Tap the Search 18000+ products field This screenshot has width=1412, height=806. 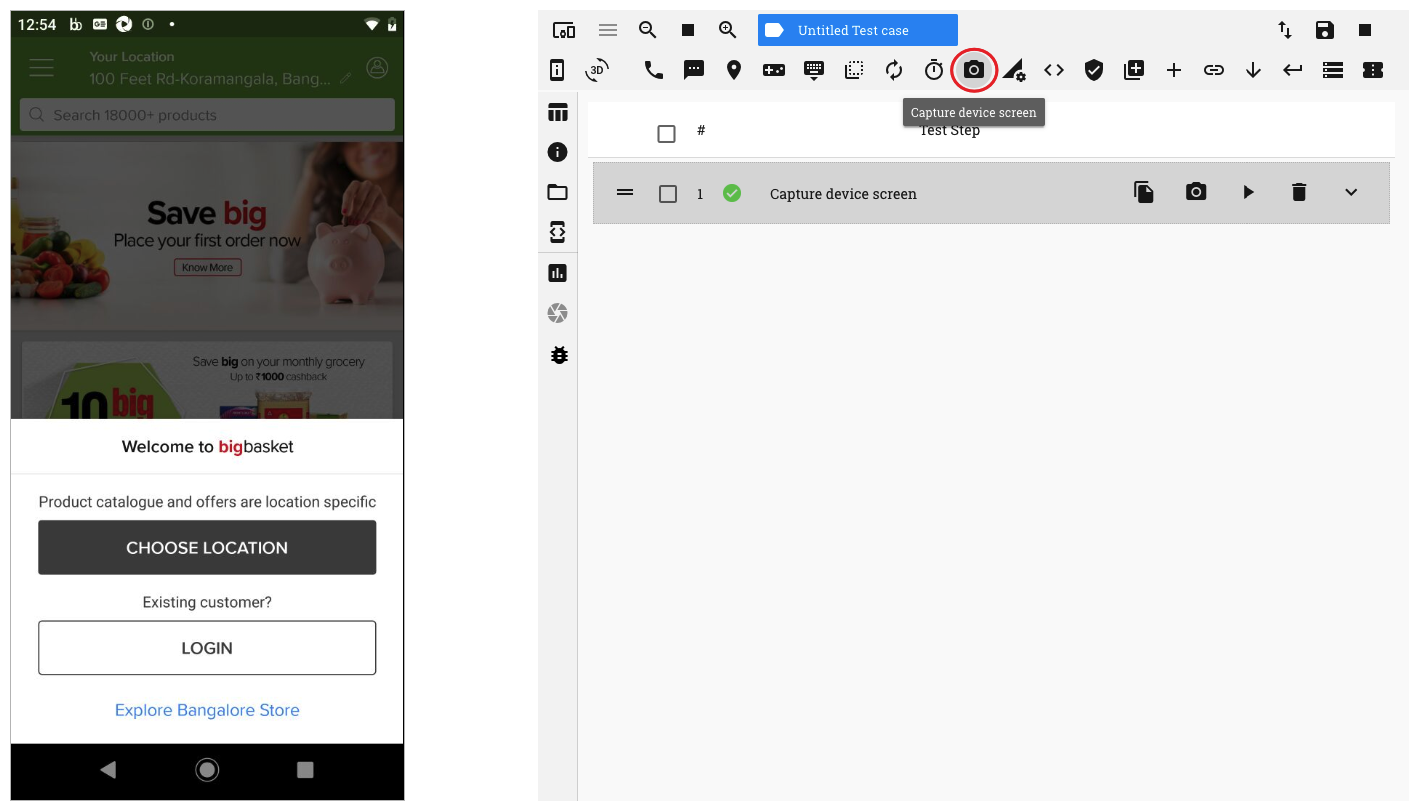207,115
